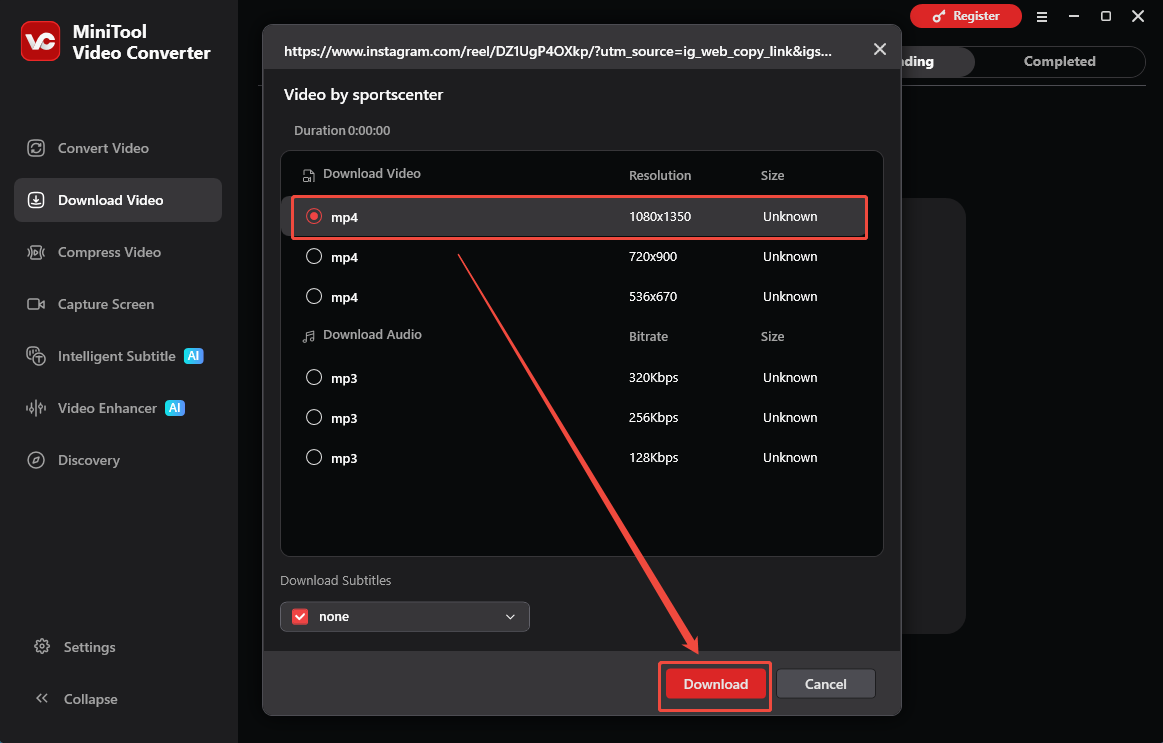Click the Settings gear icon
Screen dimensions: 1163x743
pyautogui.click(x=42, y=647)
